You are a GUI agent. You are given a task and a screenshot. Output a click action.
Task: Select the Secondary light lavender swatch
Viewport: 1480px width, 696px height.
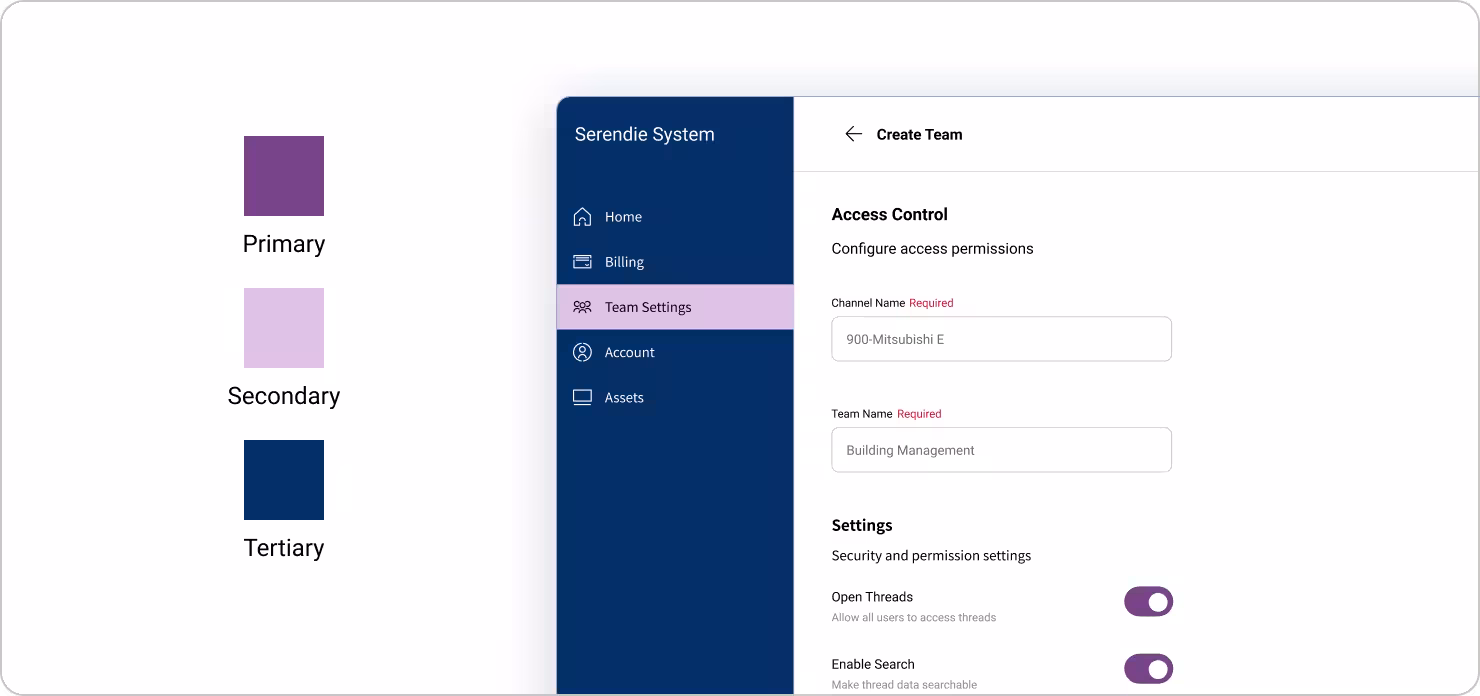coord(284,328)
